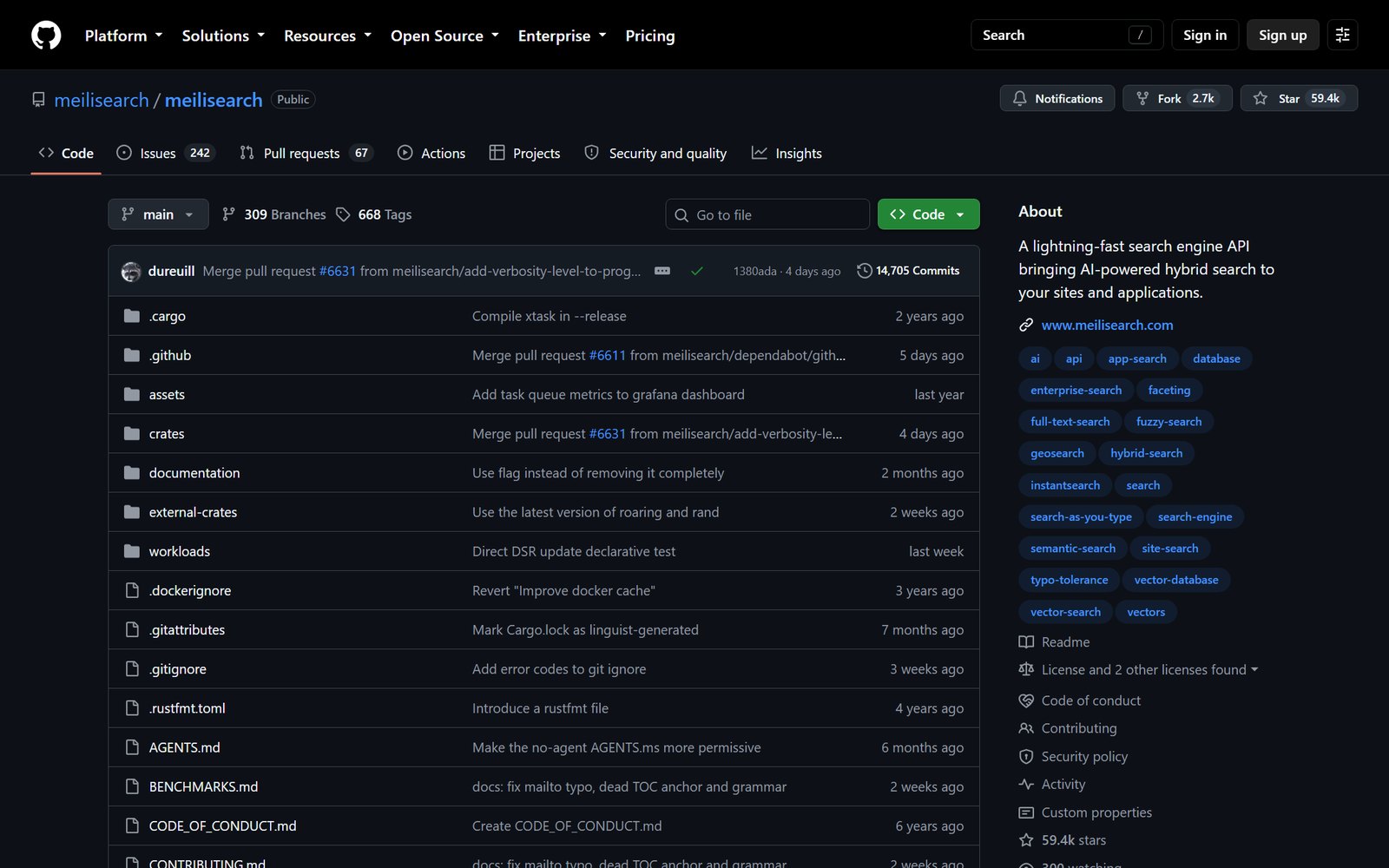This screenshot has height=868, width=1389.
Task: Click the BENCHMARKS.md file icon
Action: point(132,786)
